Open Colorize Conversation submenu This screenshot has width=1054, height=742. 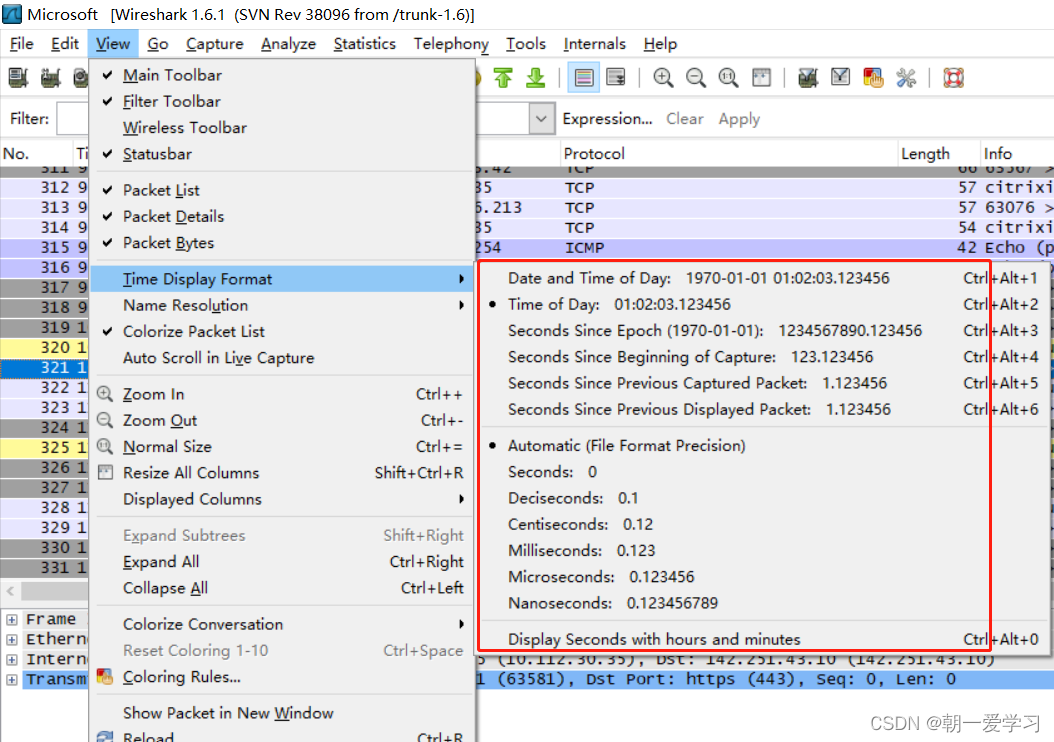(x=284, y=624)
